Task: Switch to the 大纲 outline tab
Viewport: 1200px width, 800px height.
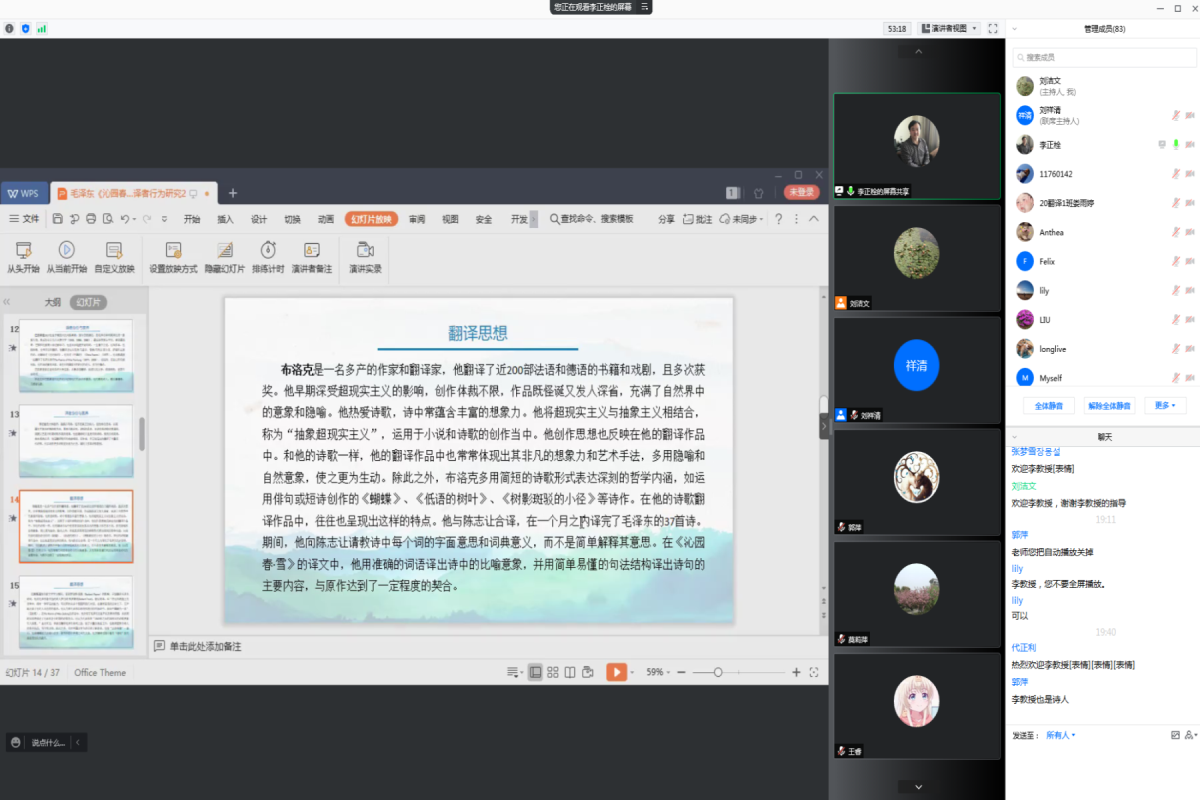Action: [x=52, y=302]
